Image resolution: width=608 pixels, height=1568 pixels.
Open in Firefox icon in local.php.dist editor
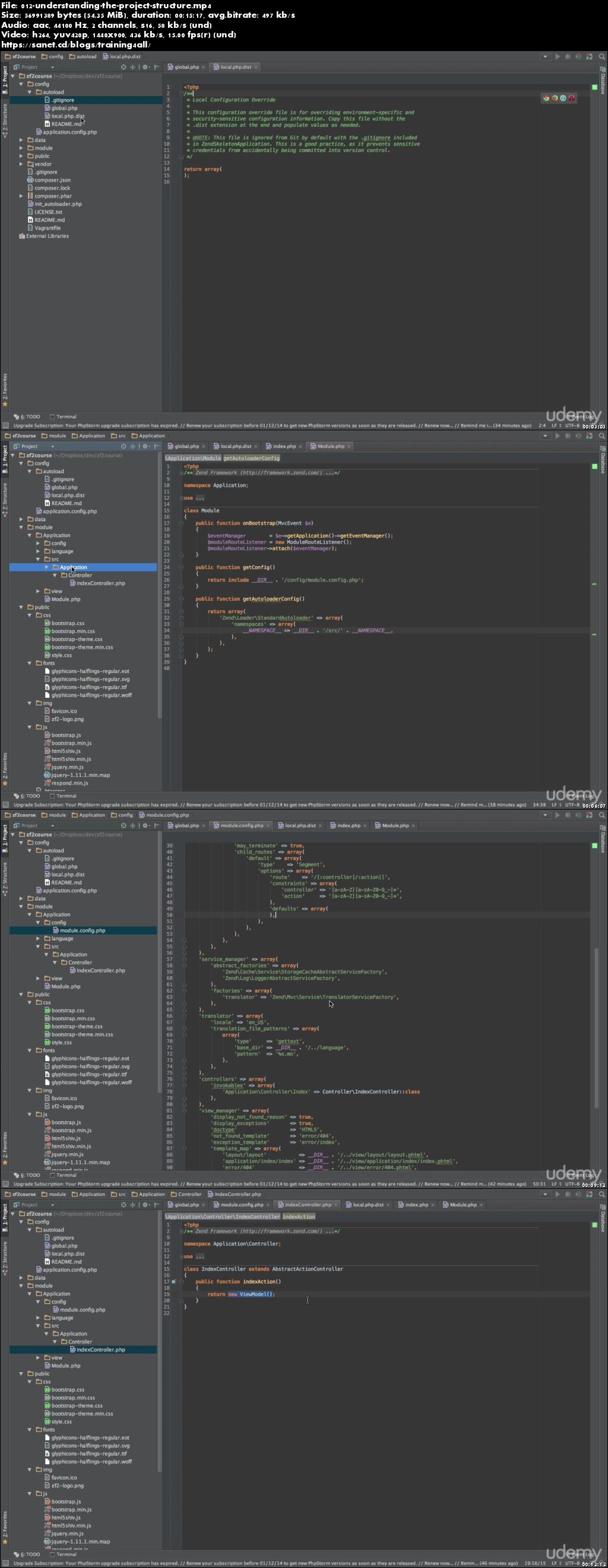tap(555, 98)
